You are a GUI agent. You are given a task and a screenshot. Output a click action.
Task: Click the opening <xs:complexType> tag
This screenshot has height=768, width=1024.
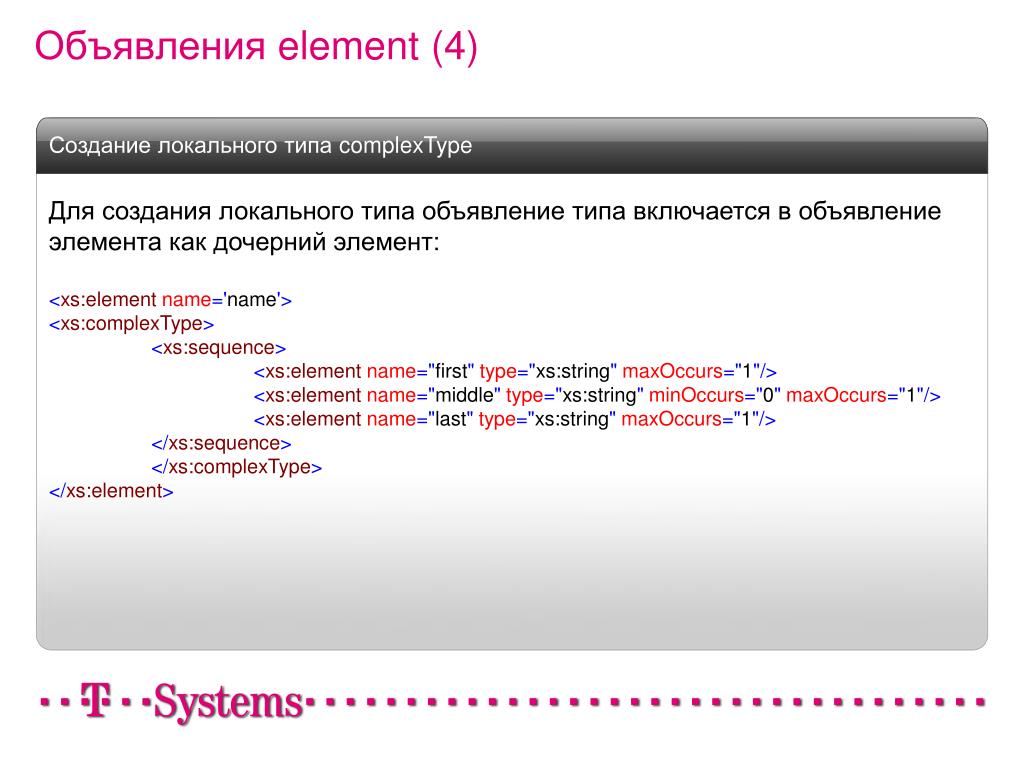click(x=131, y=323)
